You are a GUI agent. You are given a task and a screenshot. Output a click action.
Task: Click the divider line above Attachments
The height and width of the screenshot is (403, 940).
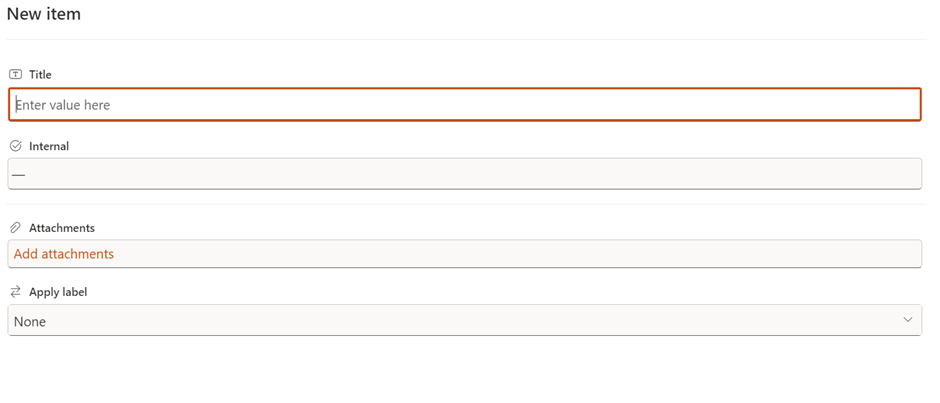point(466,204)
